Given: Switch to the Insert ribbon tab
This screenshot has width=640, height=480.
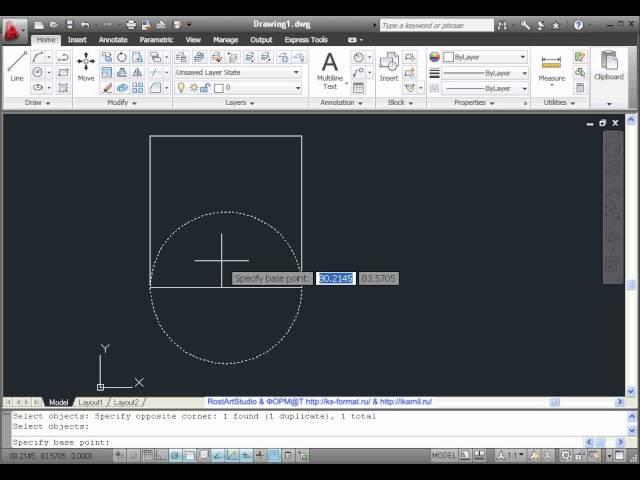Looking at the screenshot, I should [x=77, y=40].
